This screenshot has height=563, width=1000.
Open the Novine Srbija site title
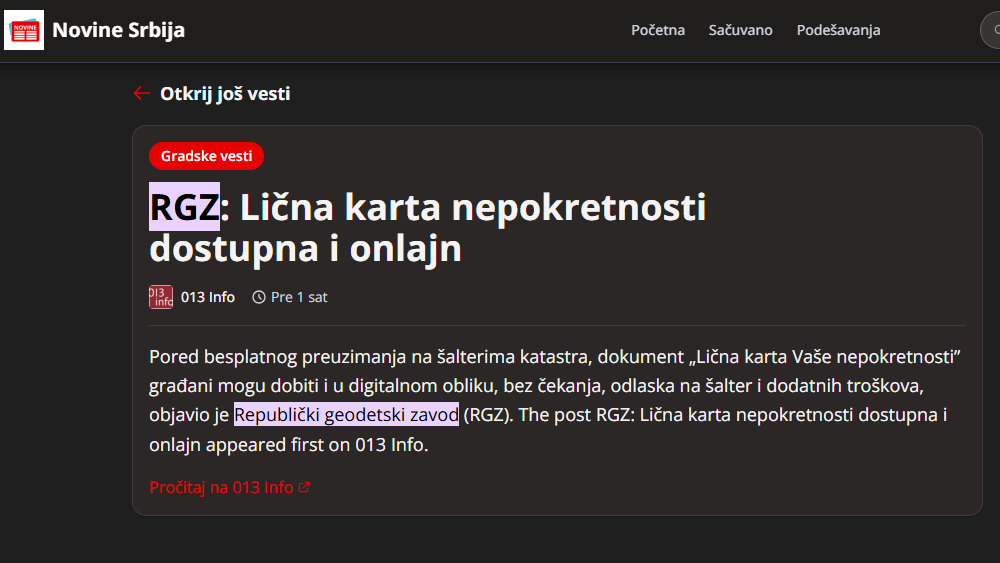point(119,30)
